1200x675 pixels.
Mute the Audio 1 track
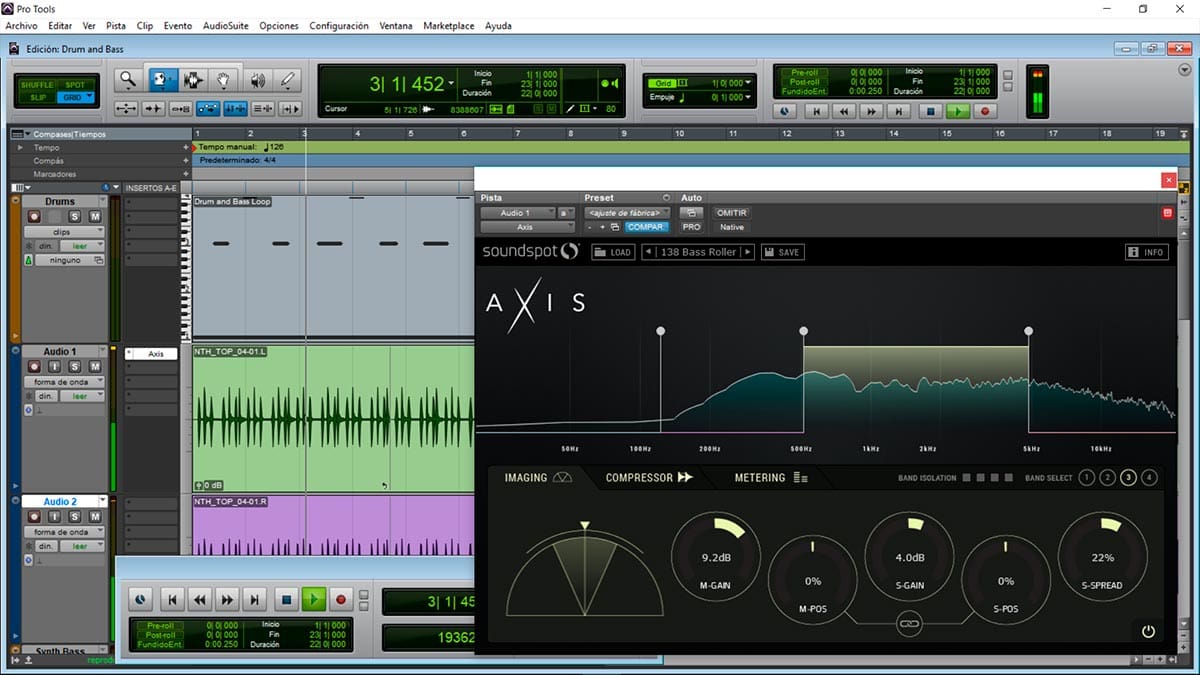(95, 367)
